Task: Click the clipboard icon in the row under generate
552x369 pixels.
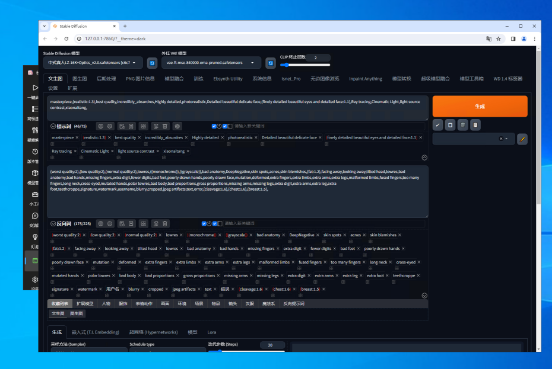Action: pyautogui.click(x=475, y=125)
